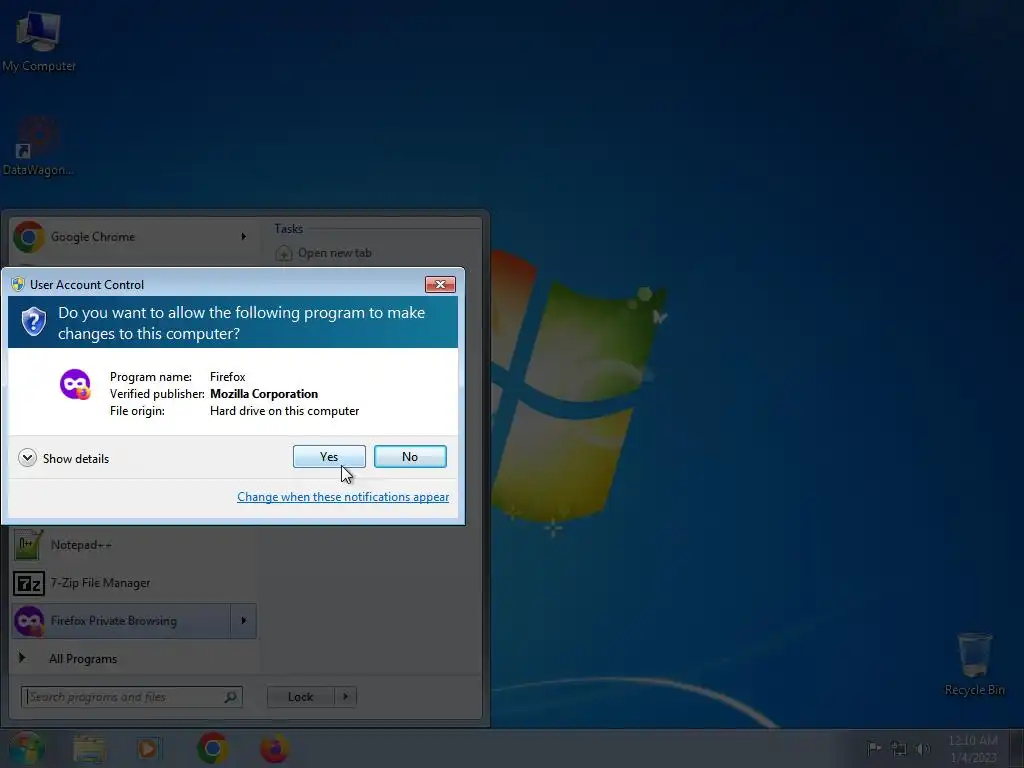Click the magnifier icon in Start search box

point(231,697)
